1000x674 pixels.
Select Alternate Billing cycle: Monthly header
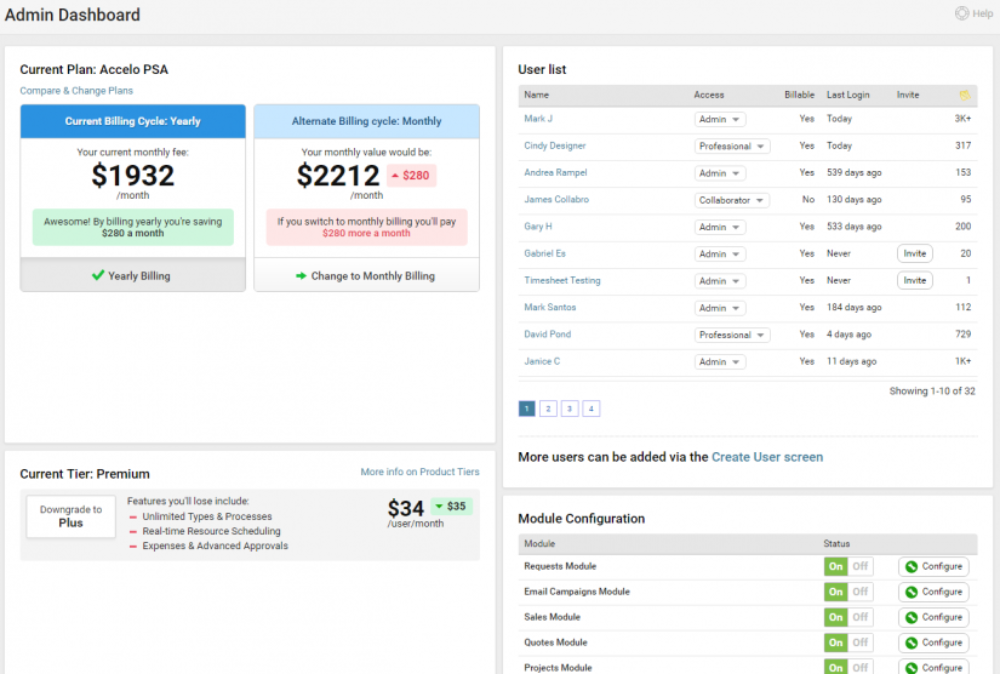tap(367, 121)
